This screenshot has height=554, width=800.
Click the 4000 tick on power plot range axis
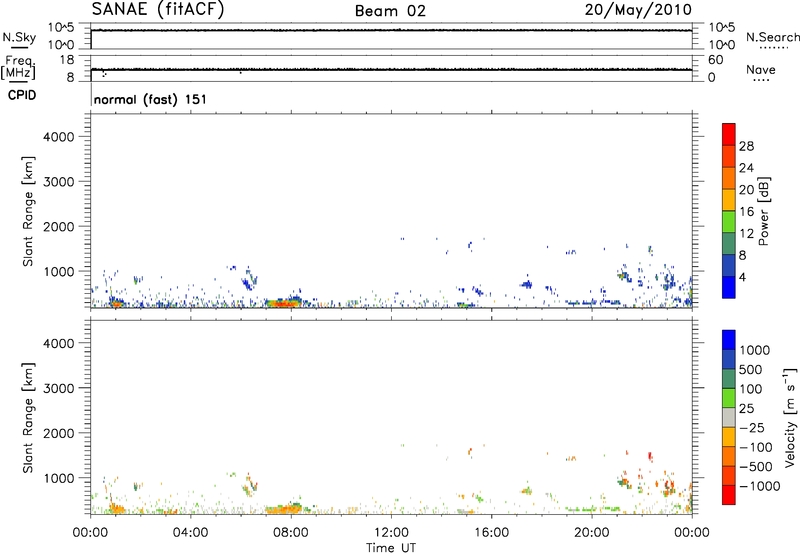59,137
